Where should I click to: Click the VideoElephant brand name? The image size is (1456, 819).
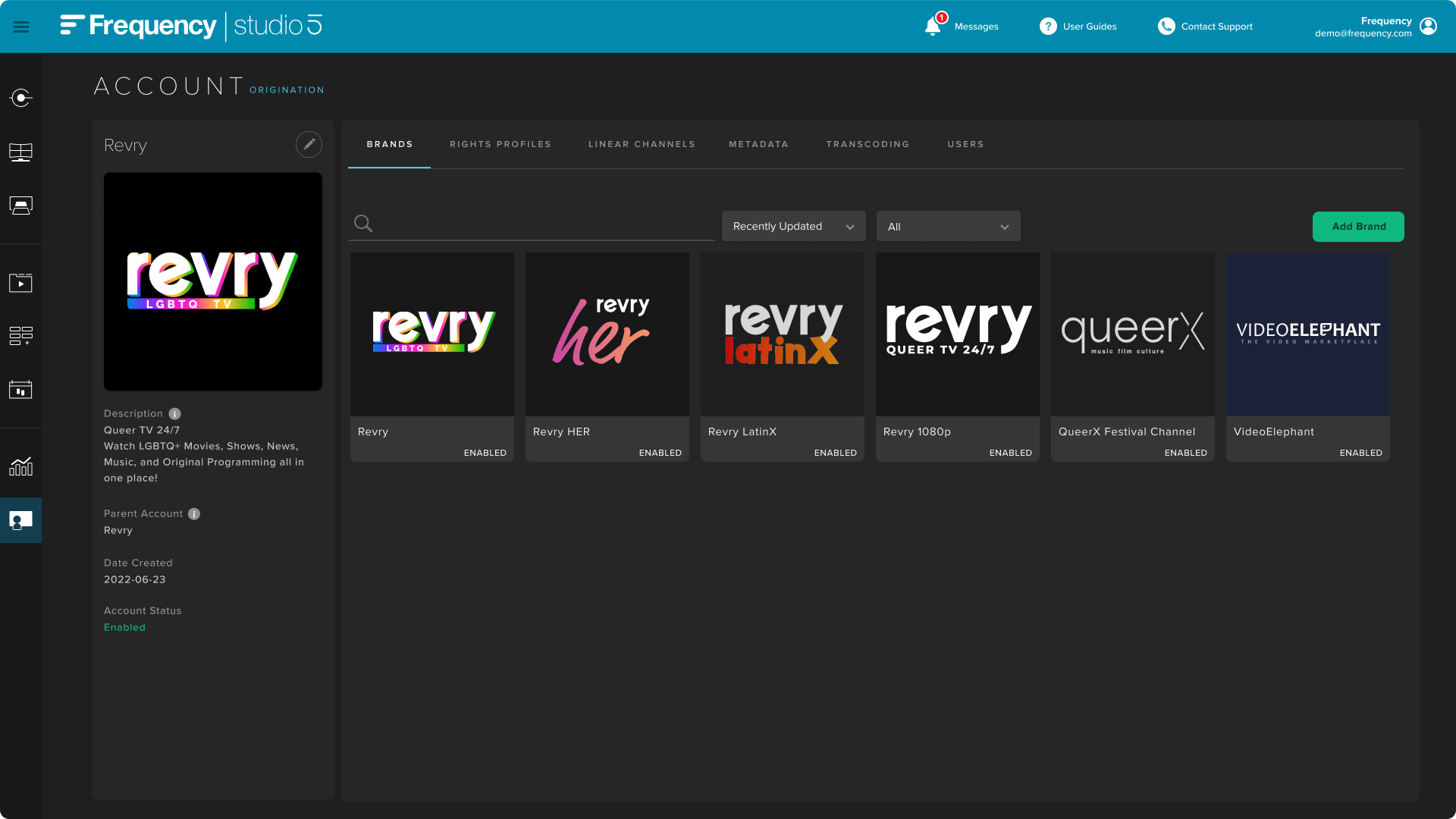click(1273, 431)
